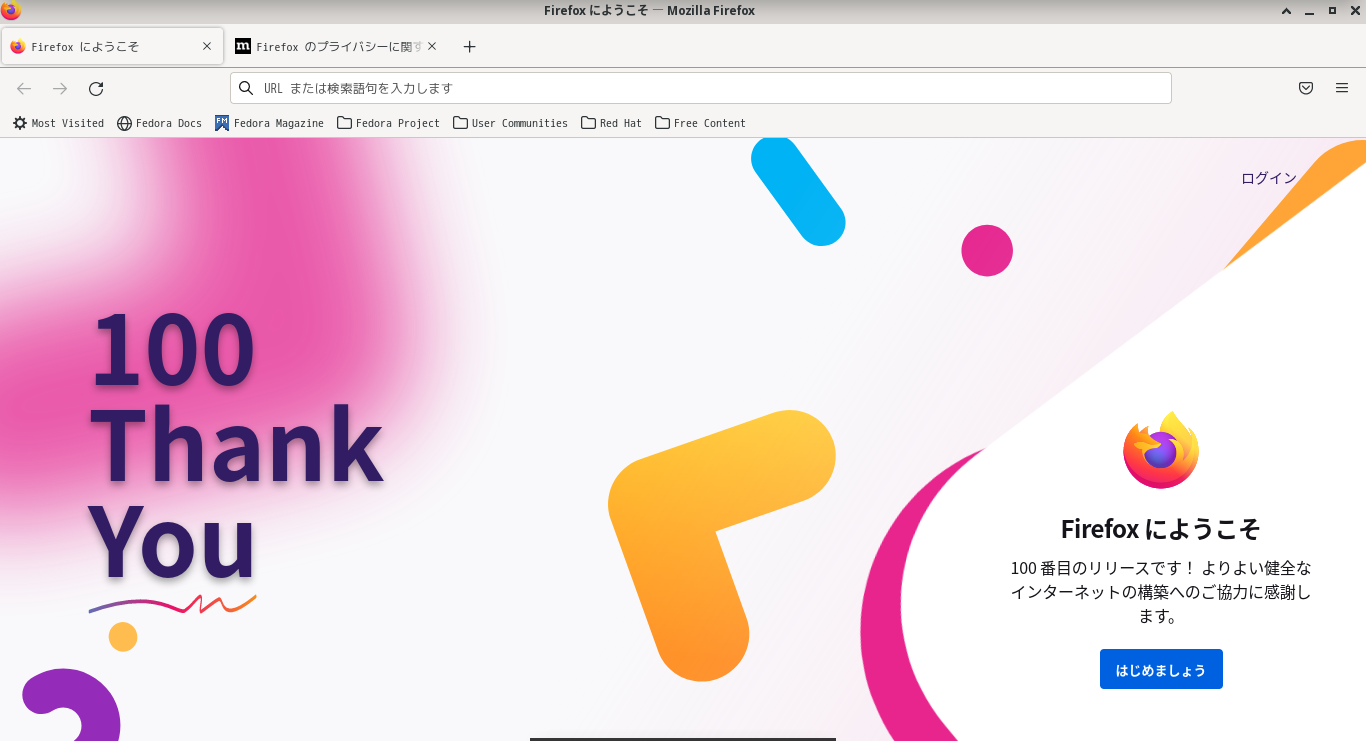Image resolution: width=1366 pixels, height=741 pixels.
Task: Switch to the "Firefox にようこそ" tab
Action: 112,46
